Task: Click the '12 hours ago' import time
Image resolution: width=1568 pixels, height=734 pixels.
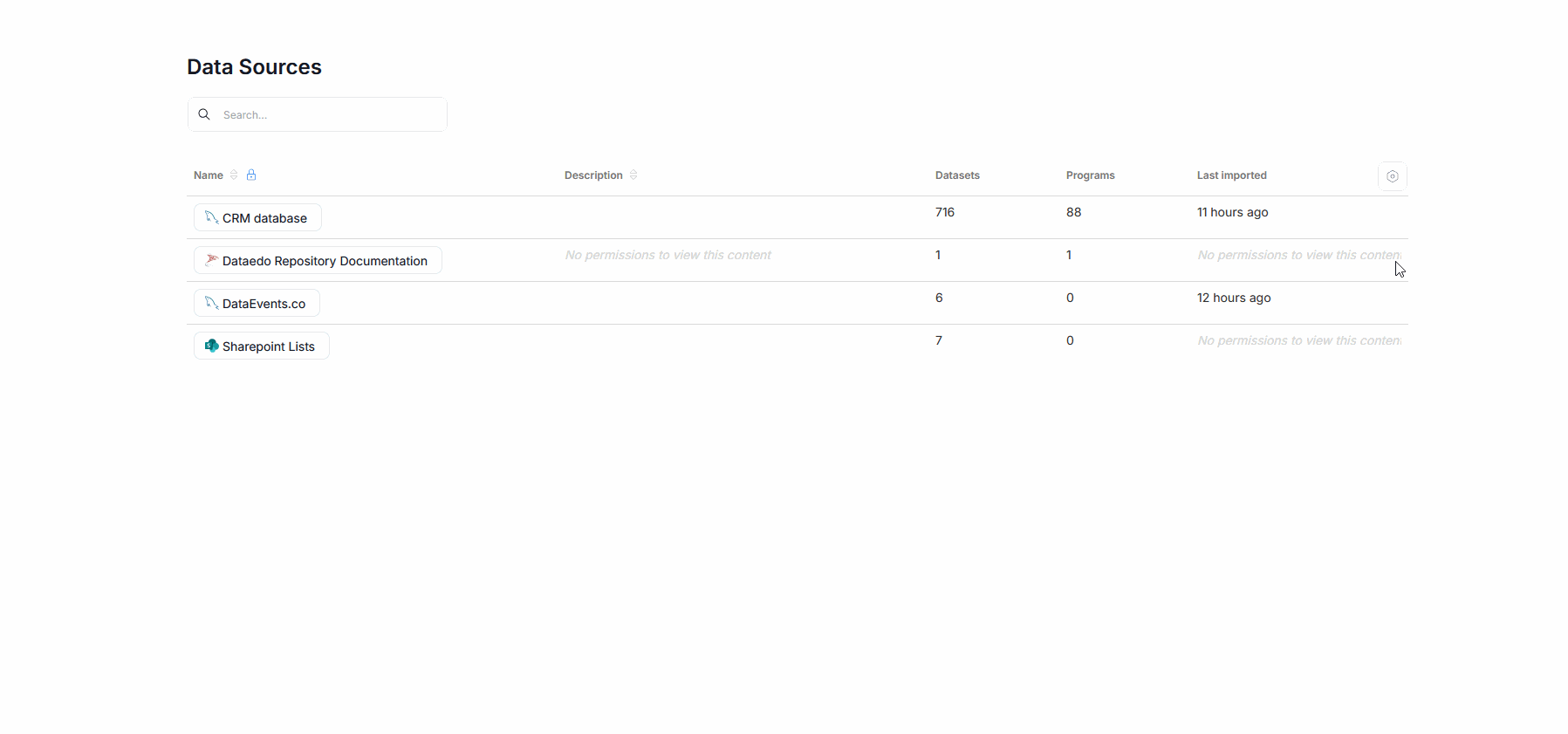Action: tap(1234, 298)
